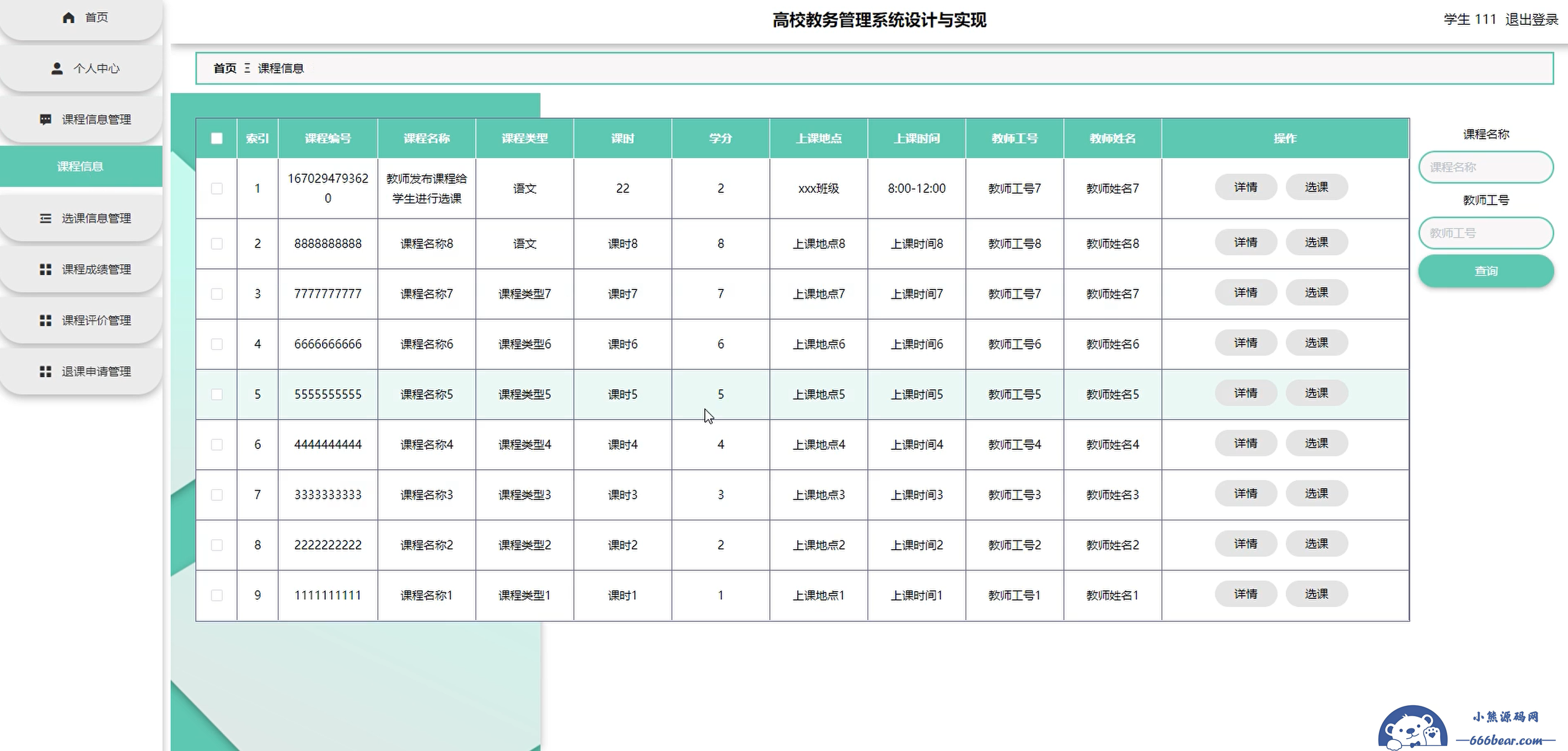Open 详情 for course 教师发布课程给学生进行选课
The image size is (1568, 751).
pyautogui.click(x=1246, y=187)
